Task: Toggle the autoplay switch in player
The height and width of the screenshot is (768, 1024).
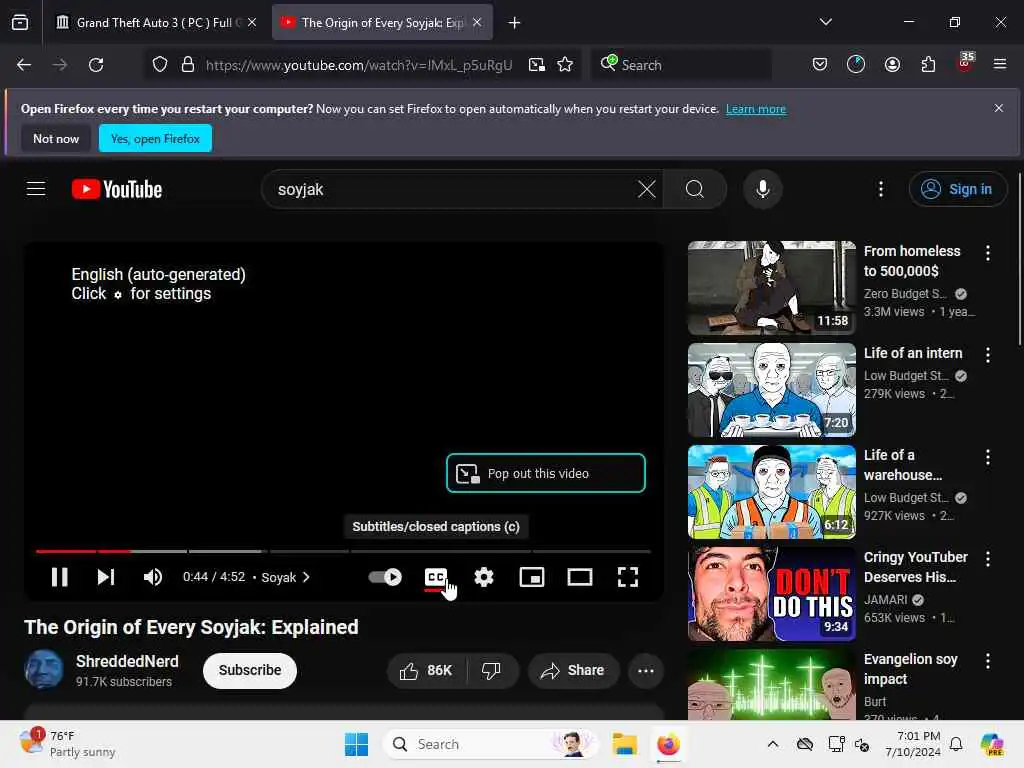Action: (x=385, y=577)
